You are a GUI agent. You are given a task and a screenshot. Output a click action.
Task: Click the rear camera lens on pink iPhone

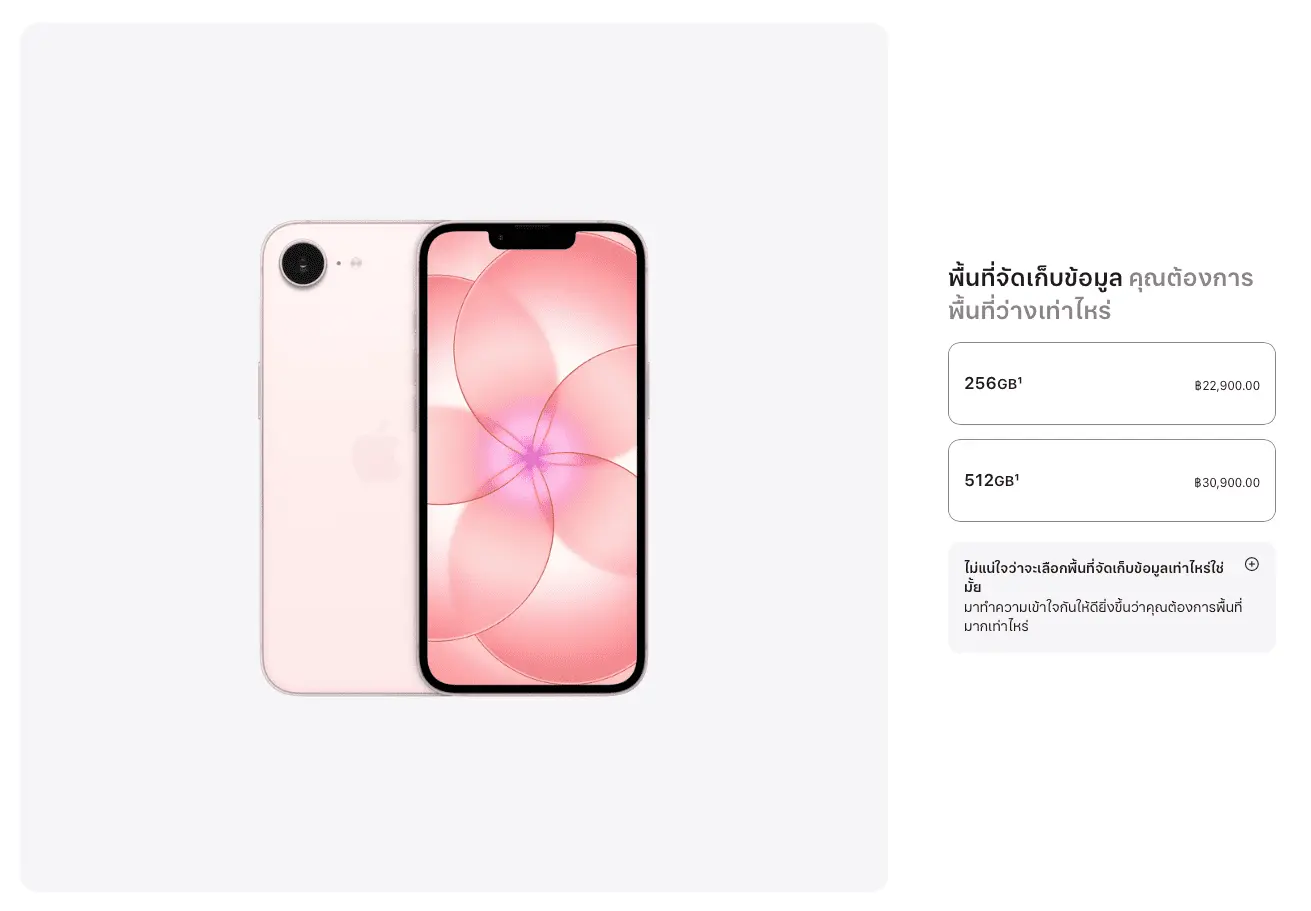[x=303, y=264]
